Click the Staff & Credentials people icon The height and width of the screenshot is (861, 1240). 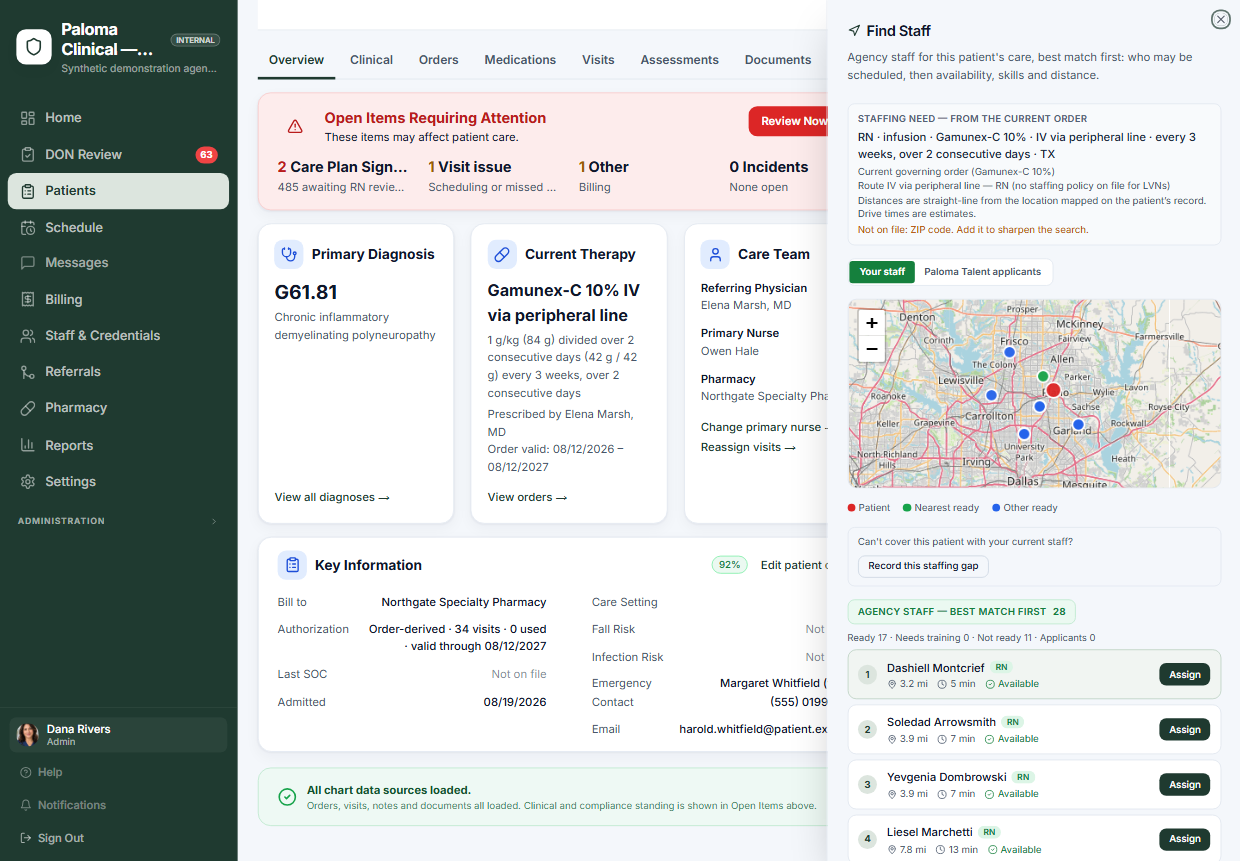click(28, 336)
